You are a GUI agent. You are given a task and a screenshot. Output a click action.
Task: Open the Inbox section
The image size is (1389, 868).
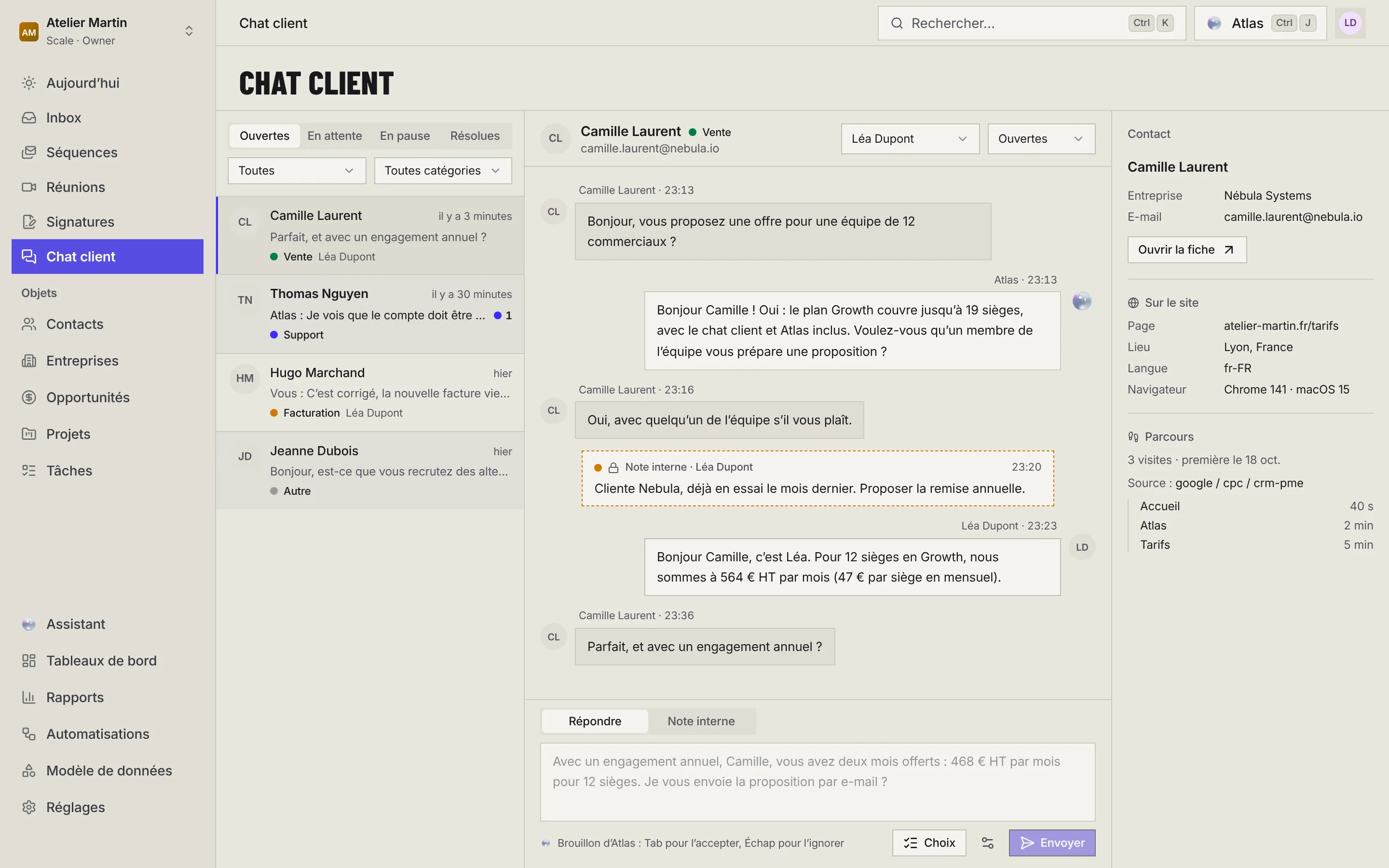click(108, 118)
